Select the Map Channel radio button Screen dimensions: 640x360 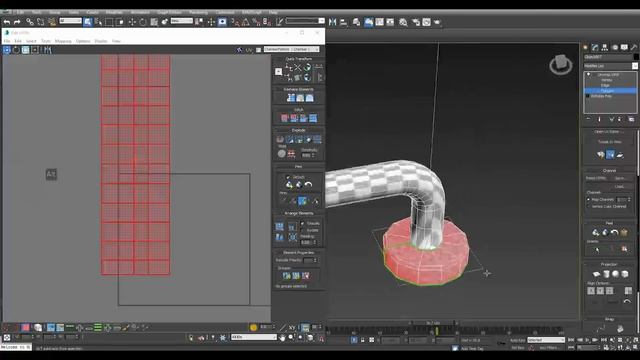589,200
